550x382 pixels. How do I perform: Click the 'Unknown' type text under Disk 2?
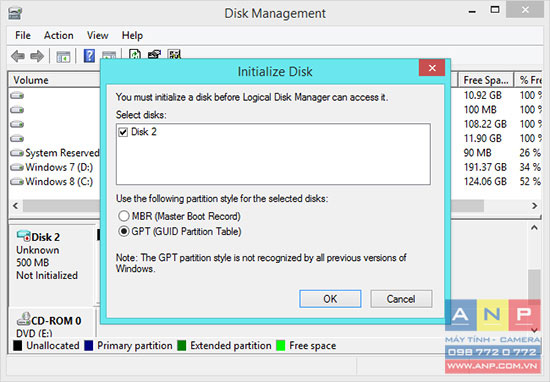tap(38, 250)
